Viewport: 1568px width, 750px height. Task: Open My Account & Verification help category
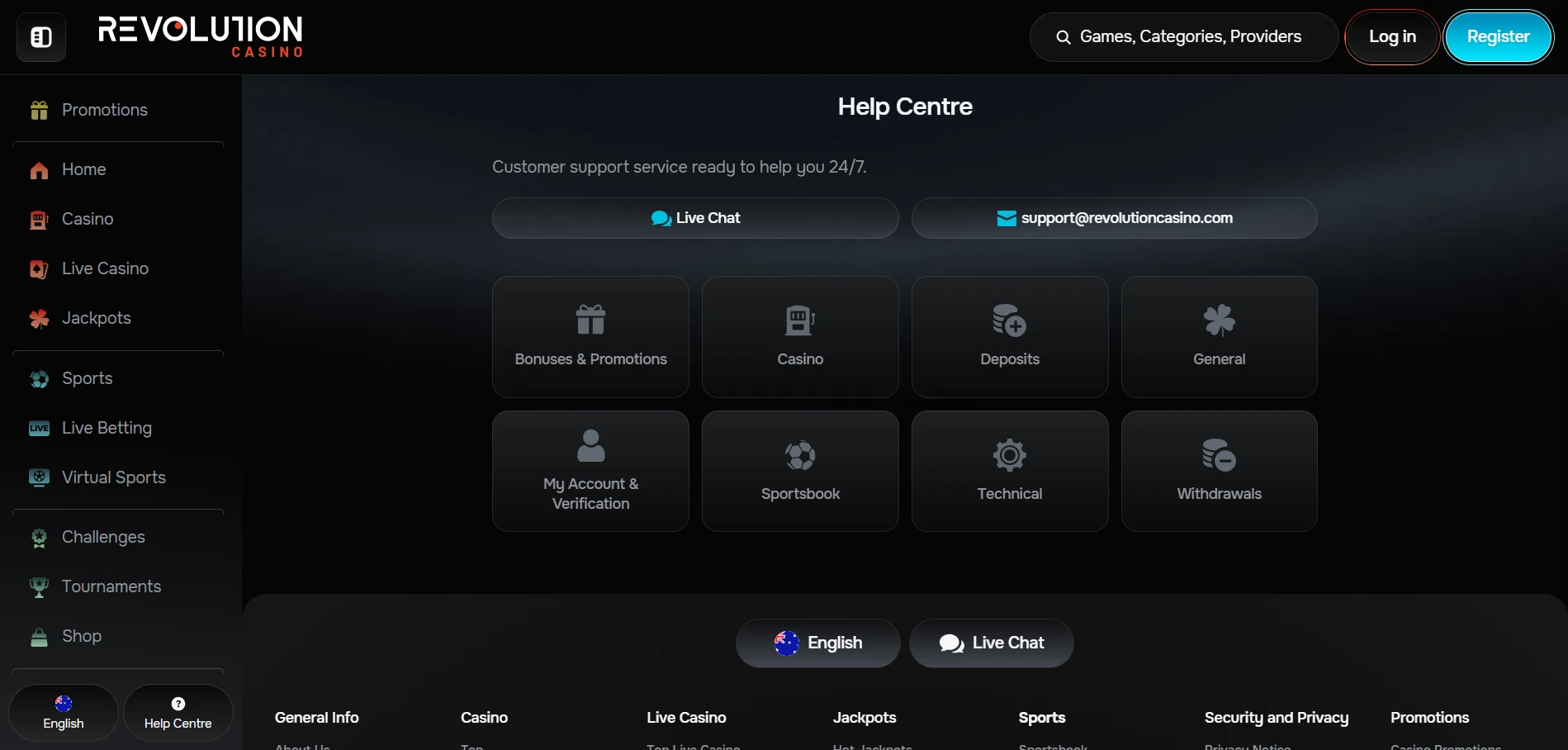pos(590,471)
